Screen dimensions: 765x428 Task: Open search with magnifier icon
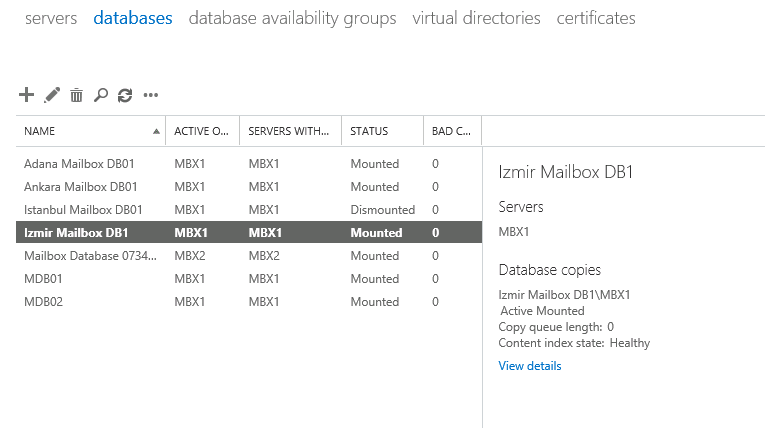tap(101, 95)
